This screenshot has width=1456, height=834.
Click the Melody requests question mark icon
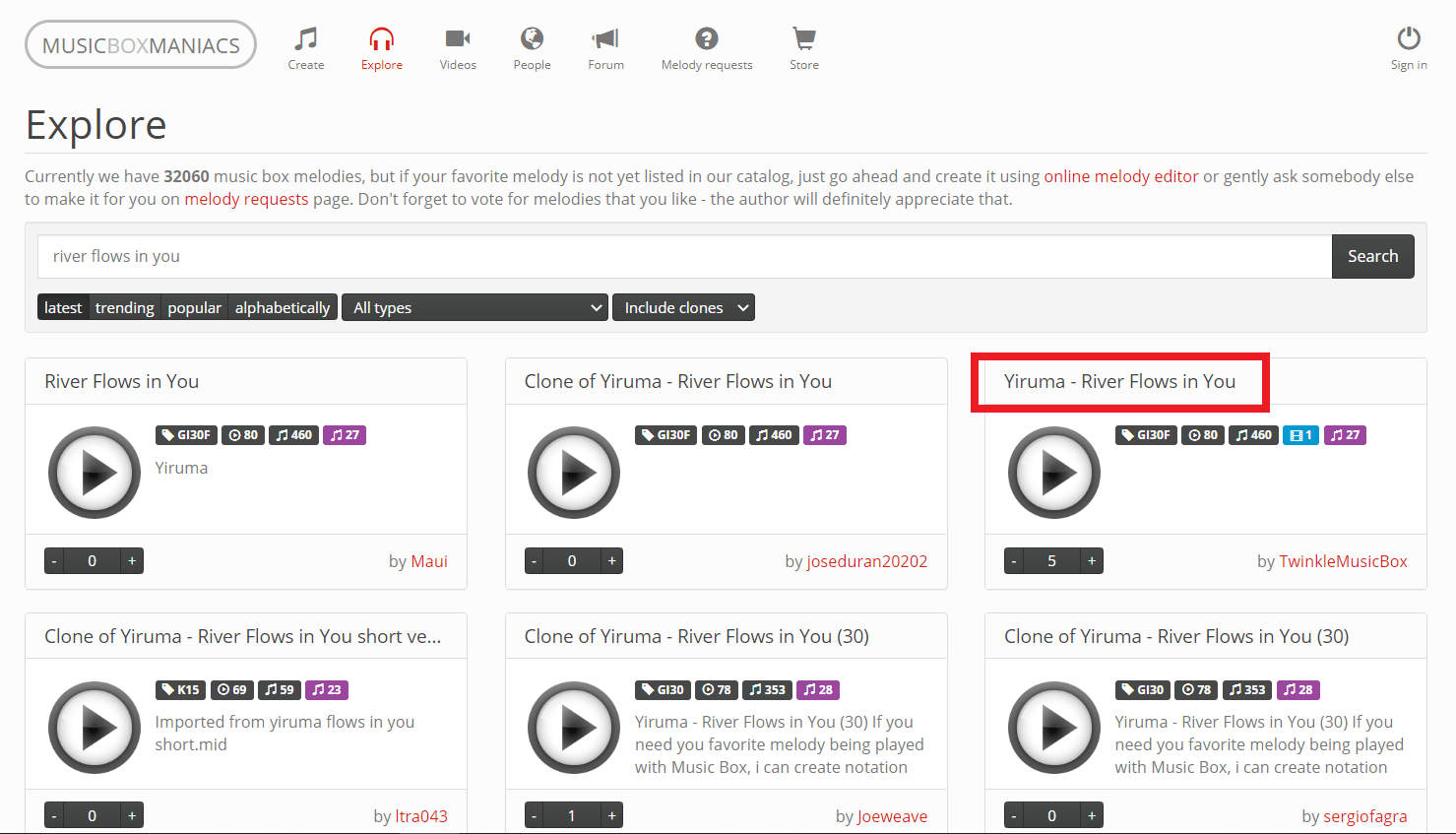[x=707, y=39]
